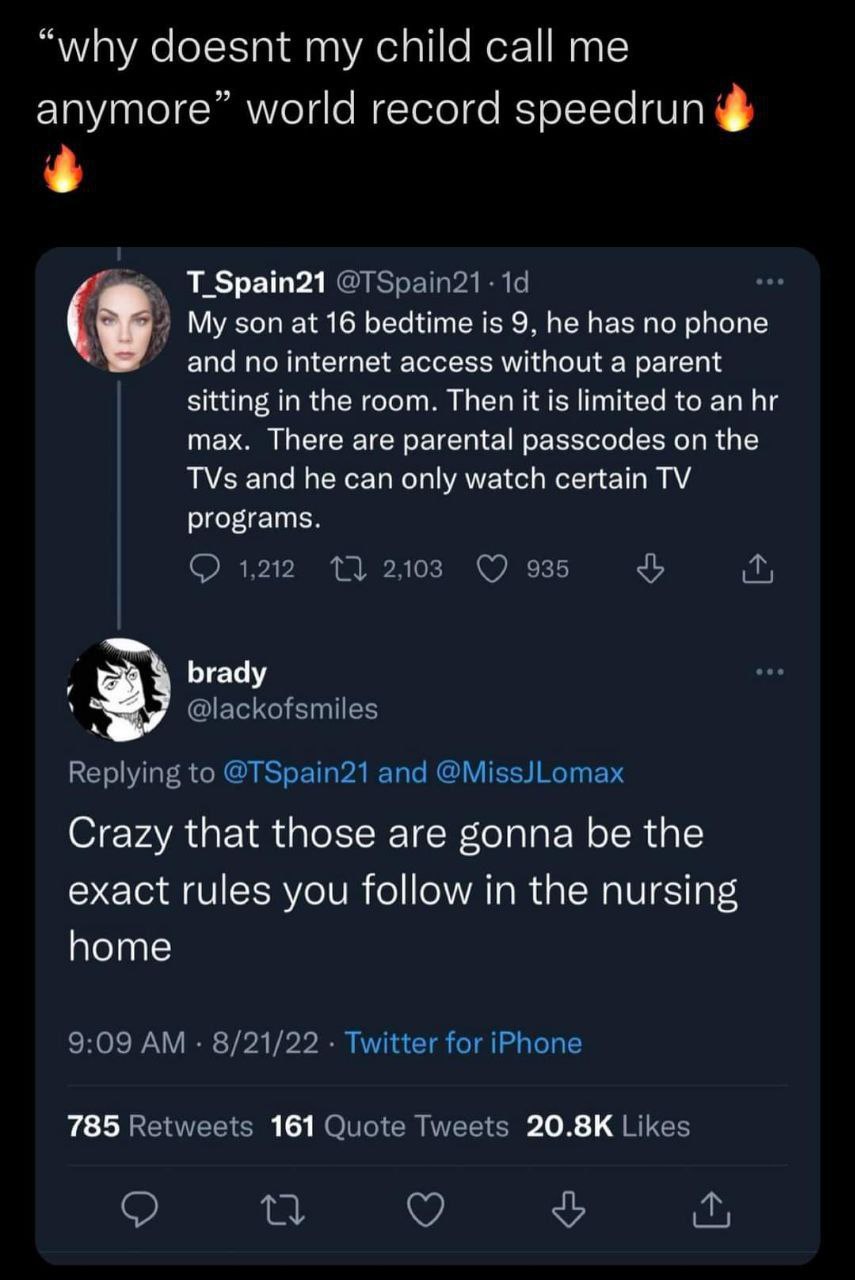
Task: View the 20.8K Likes list
Action: point(608,1126)
